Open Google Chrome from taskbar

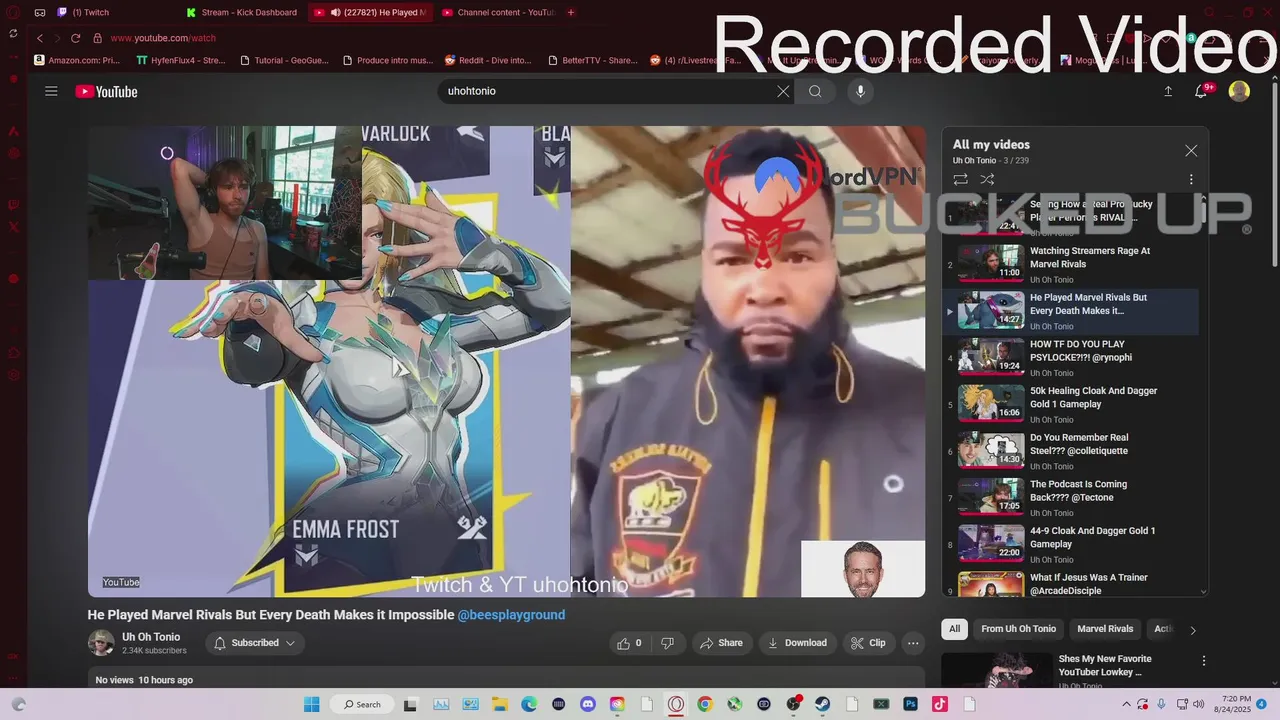[705, 704]
